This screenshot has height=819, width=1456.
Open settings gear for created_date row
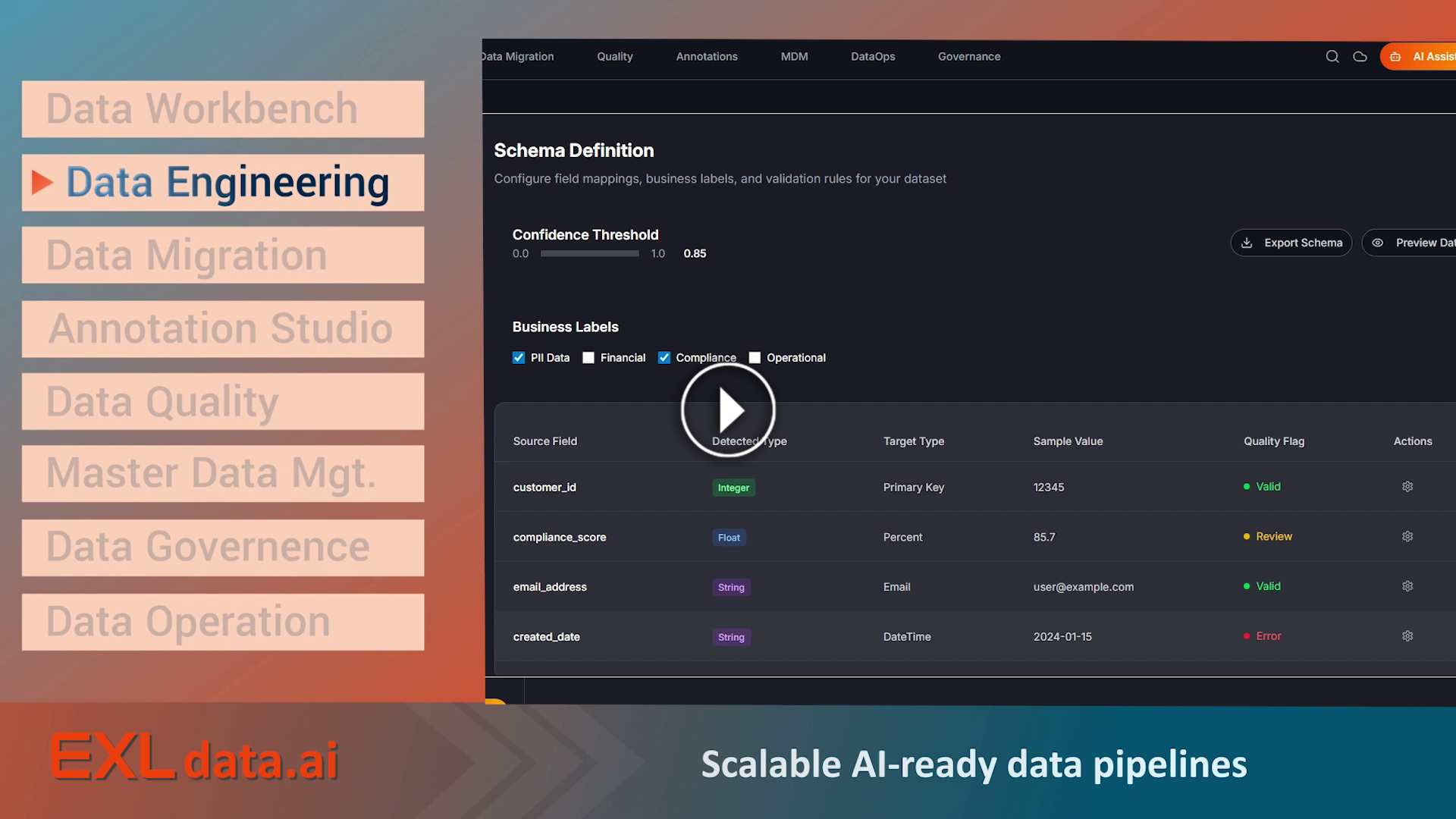(1407, 636)
